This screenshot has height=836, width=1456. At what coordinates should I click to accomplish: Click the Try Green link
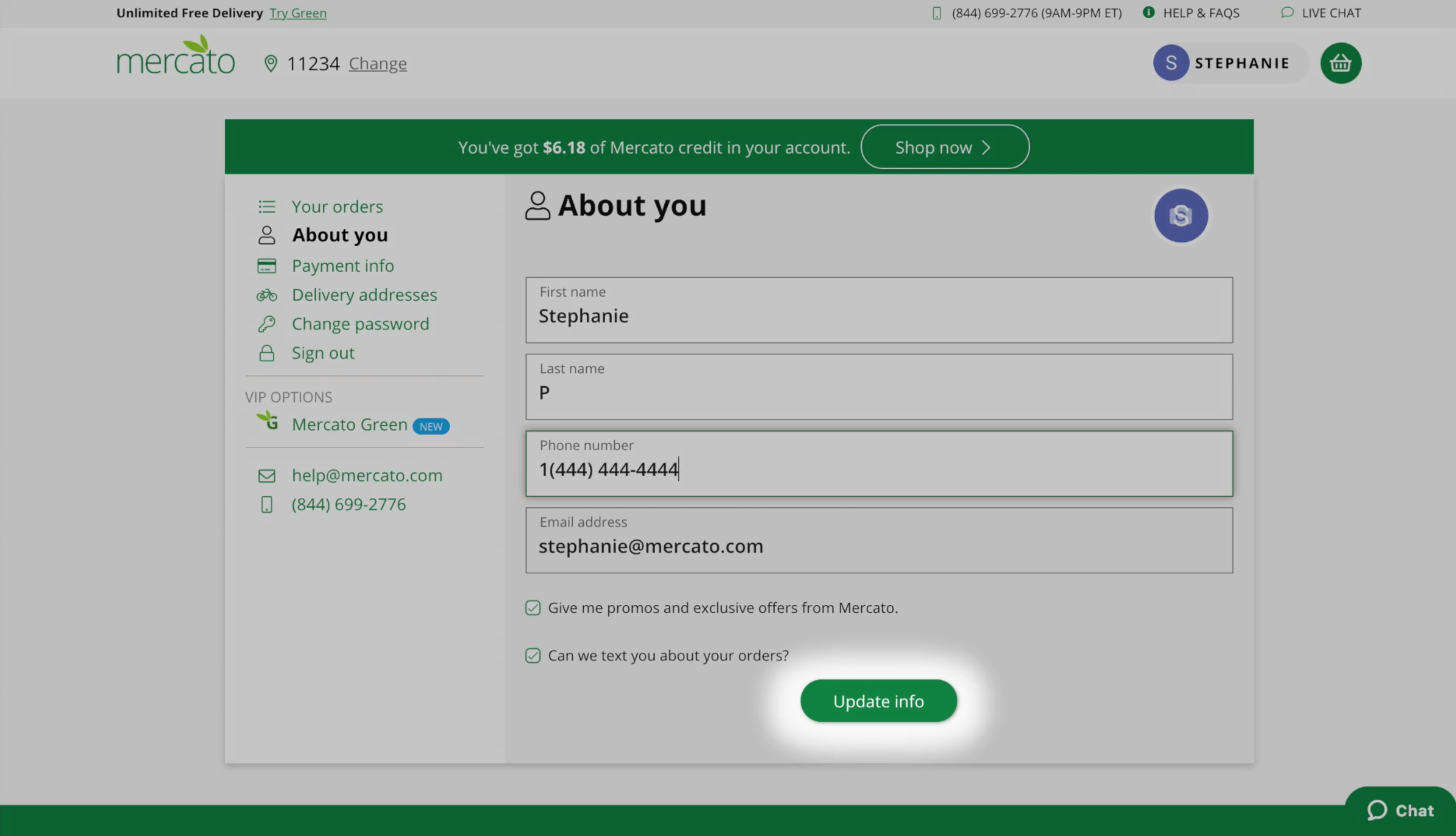pos(298,12)
